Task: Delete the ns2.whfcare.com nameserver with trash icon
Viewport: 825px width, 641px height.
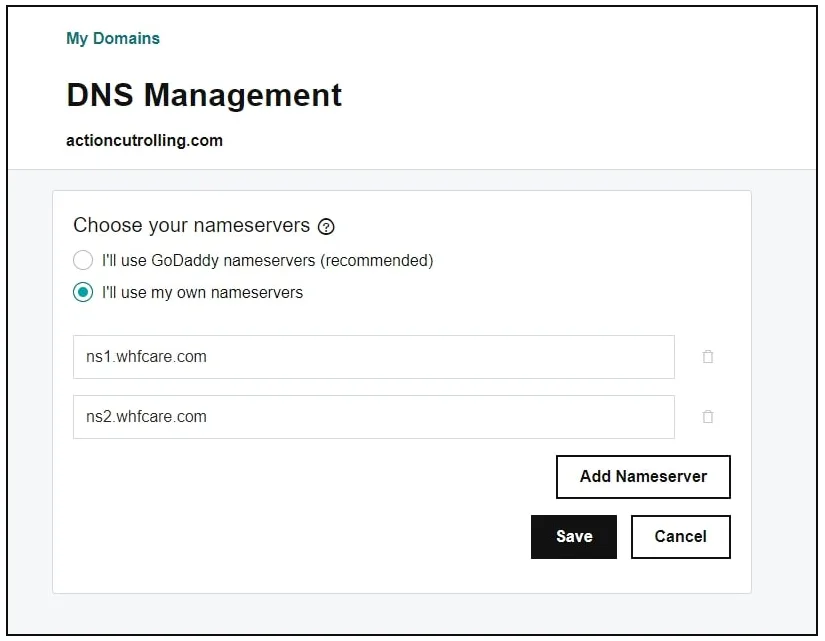Action: 708,417
